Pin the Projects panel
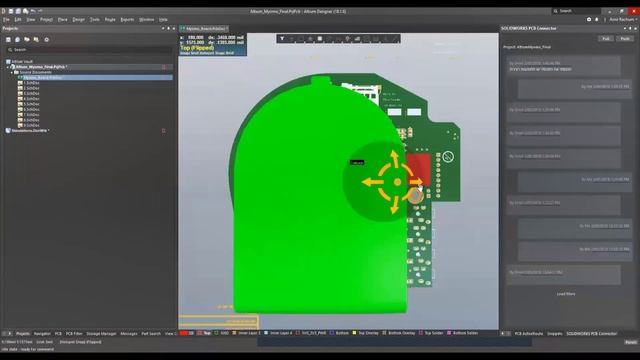This screenshot has height=360, width=640. pos(168,28)
